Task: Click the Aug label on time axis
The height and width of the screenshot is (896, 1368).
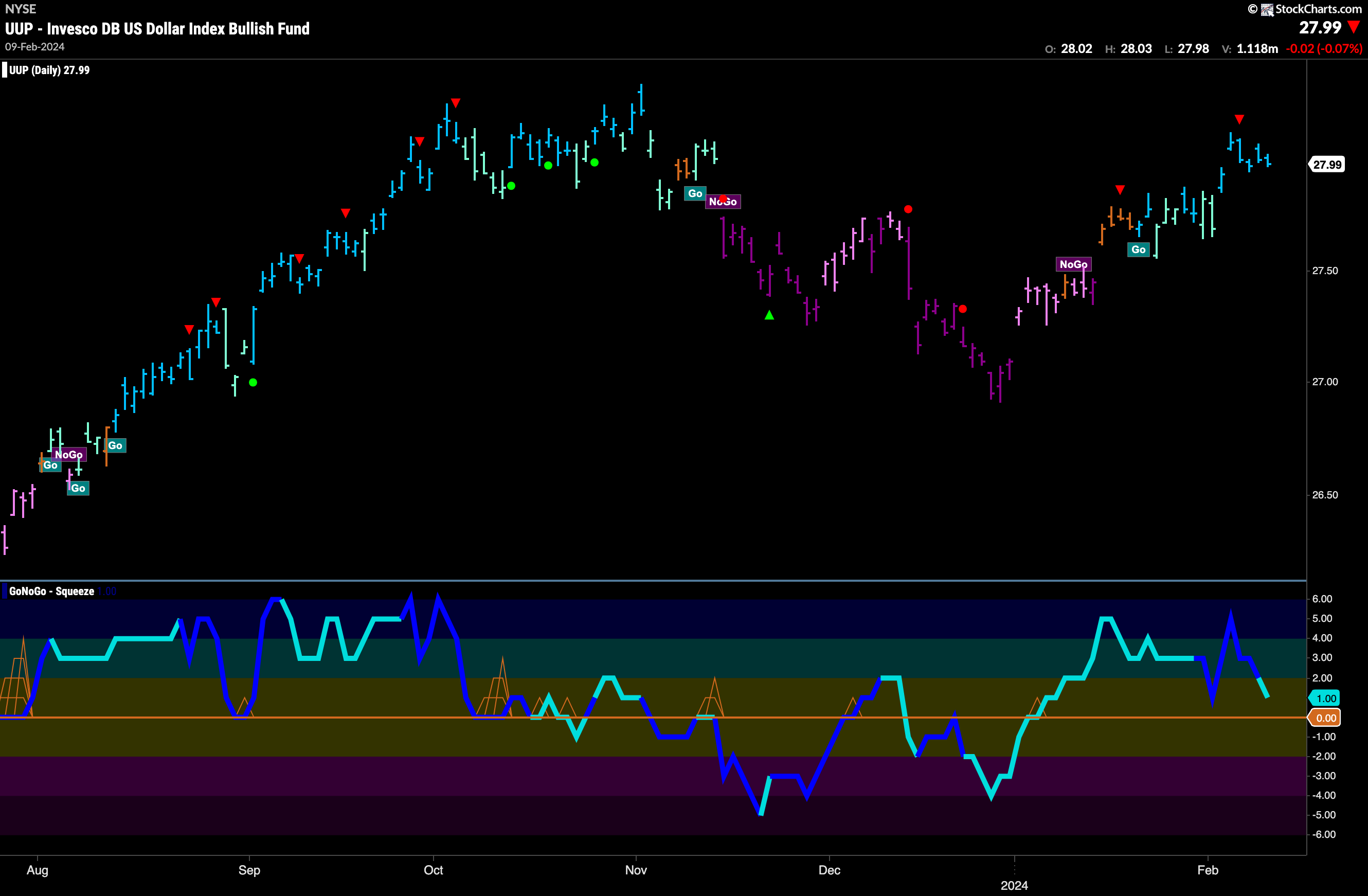Action: (38, 870)
